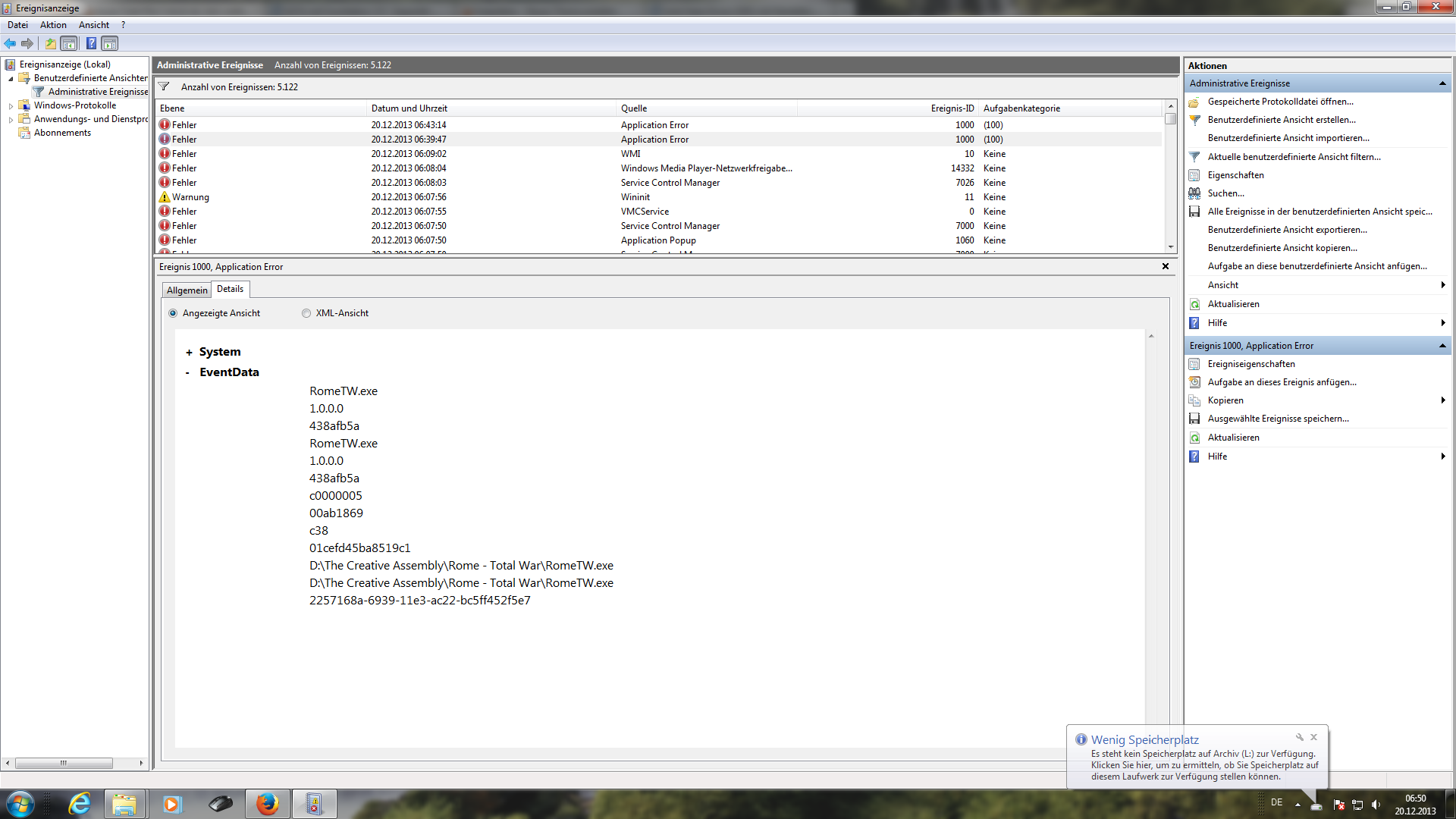Collapse the EventData node
Viewport: 1456px width, 819px height.
click(188, 372)
